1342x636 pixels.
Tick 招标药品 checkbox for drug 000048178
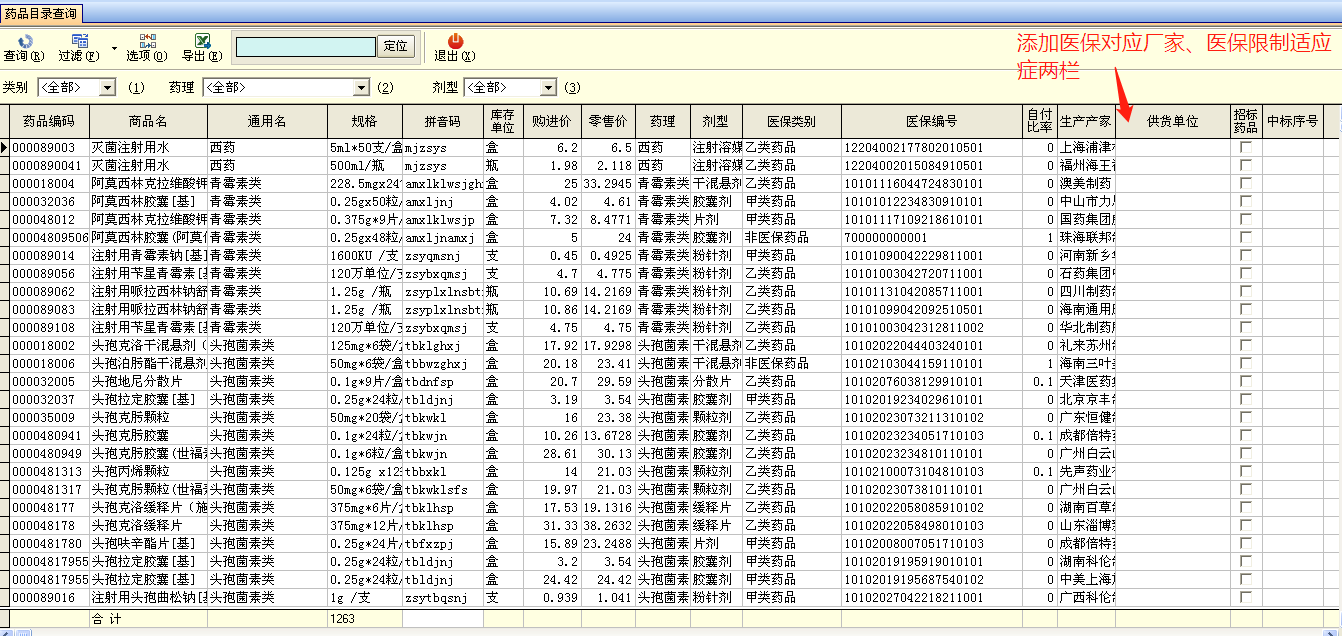pos(1246,525)
